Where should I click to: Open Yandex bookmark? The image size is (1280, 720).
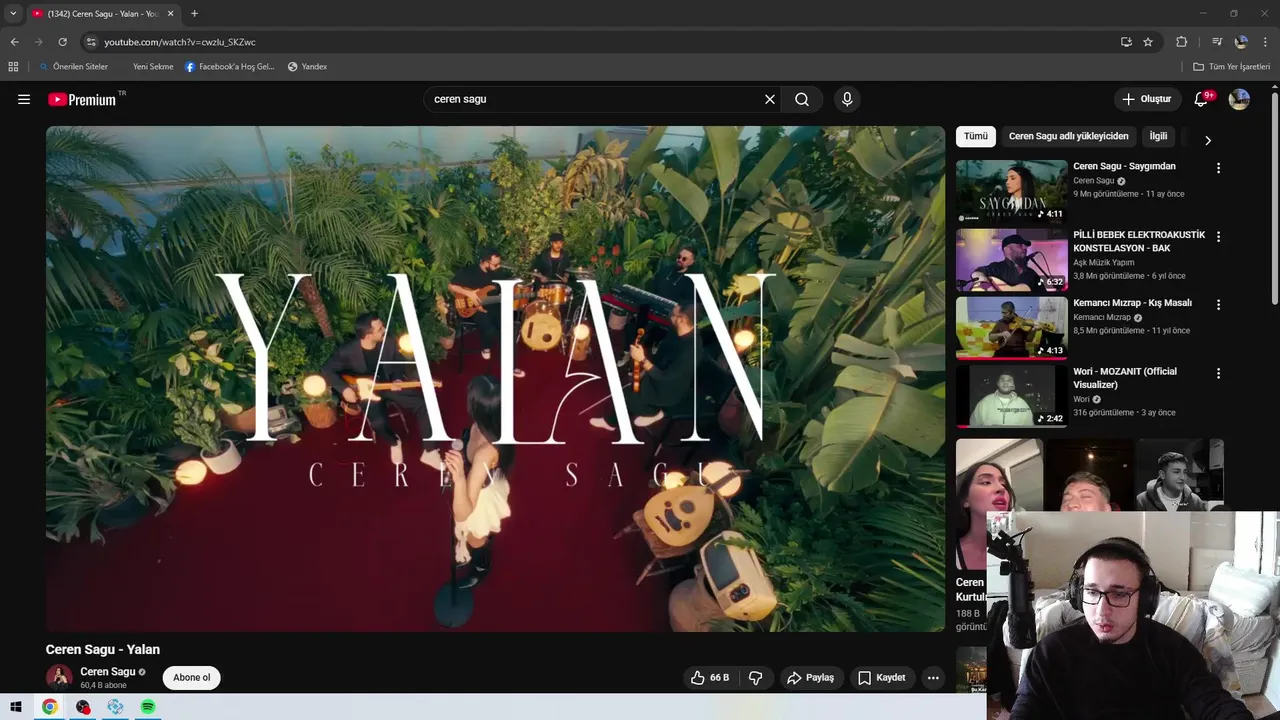pos(307,67)
